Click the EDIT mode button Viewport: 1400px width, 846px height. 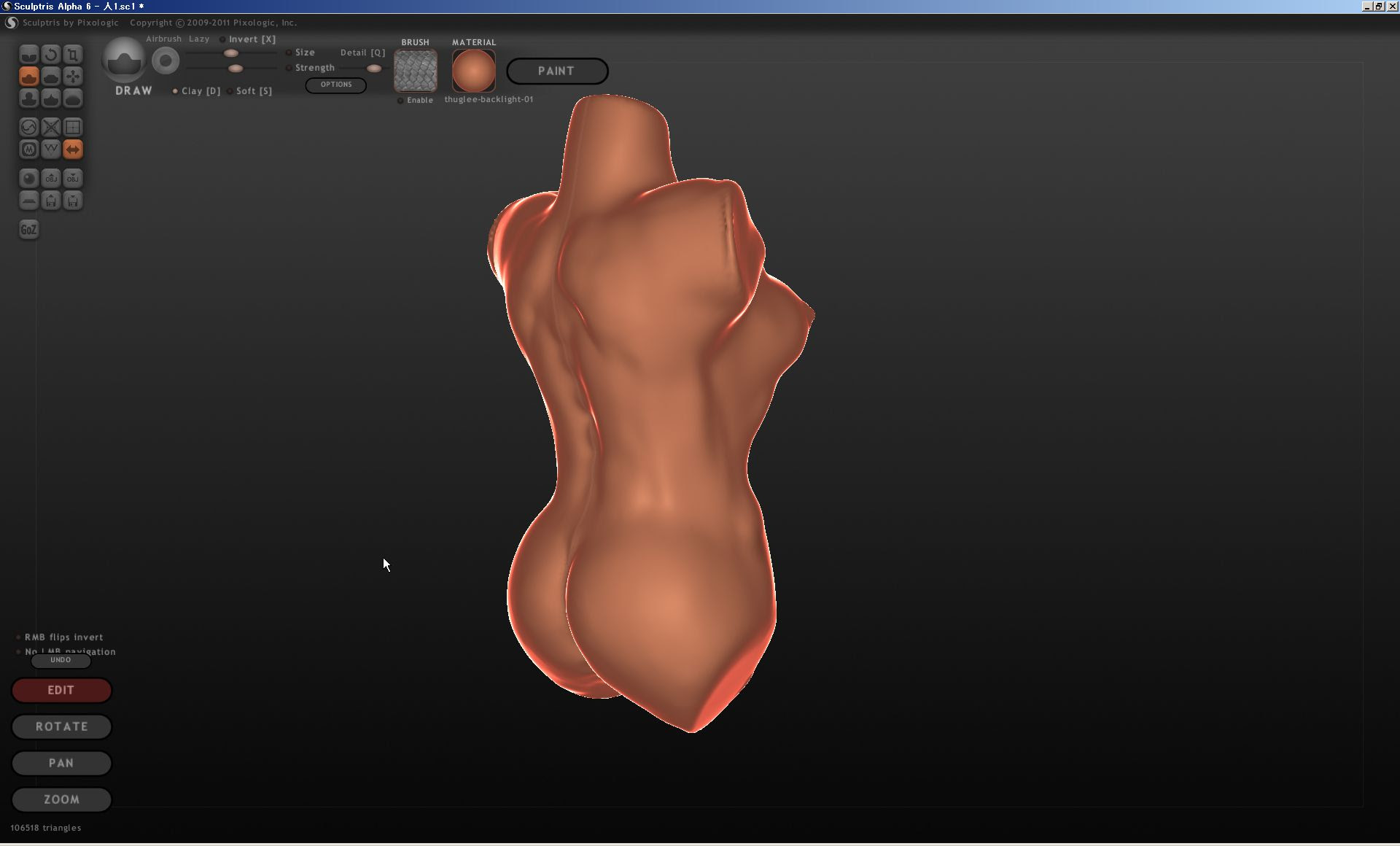click(61, 690)
